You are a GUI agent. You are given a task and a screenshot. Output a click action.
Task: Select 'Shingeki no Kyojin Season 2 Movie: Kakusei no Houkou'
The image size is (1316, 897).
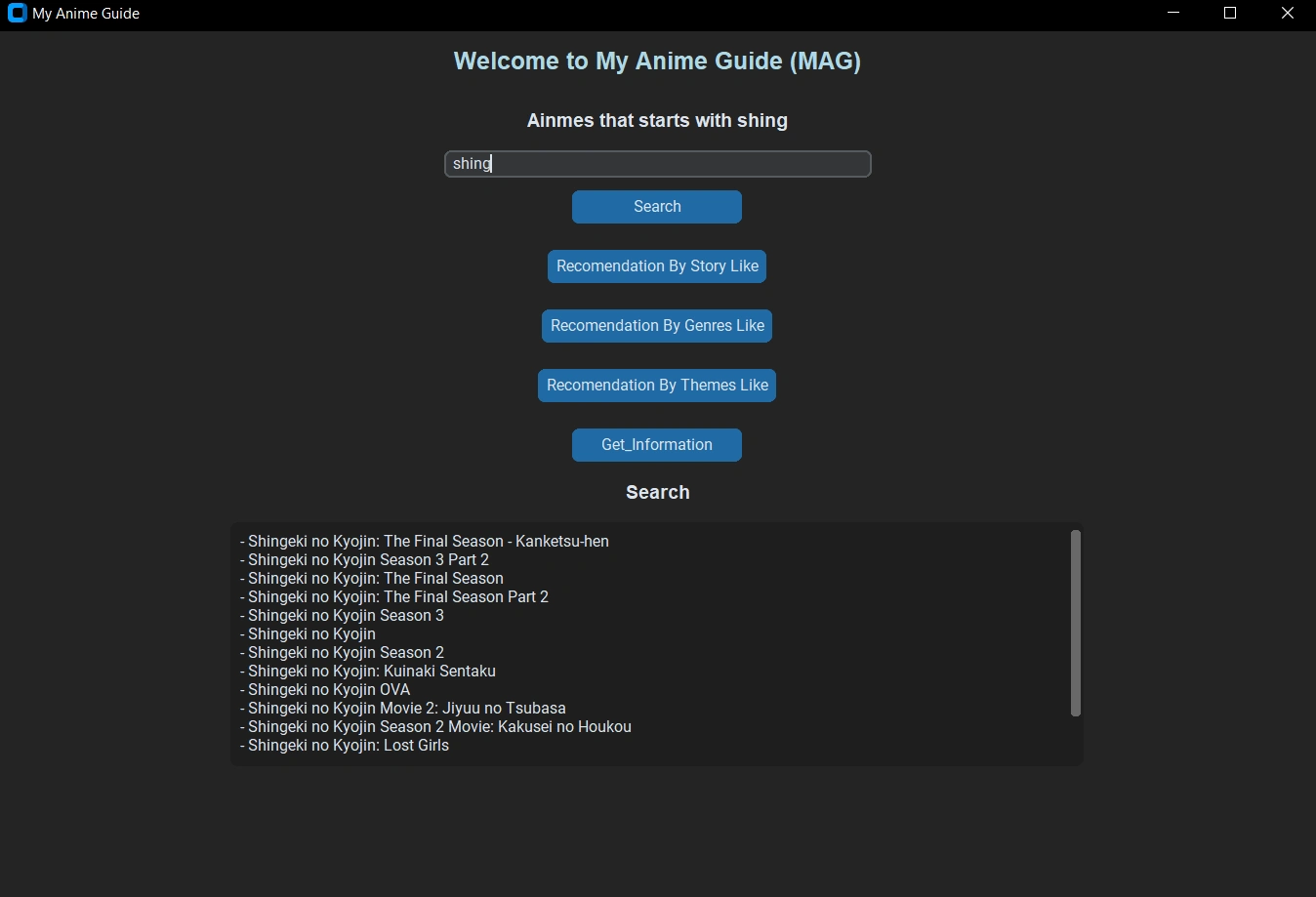click(436, 726)
